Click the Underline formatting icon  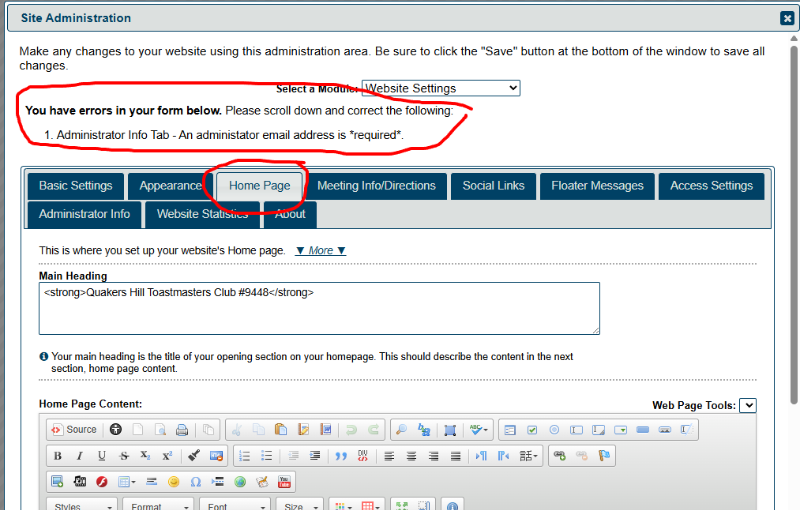(102, 456)
